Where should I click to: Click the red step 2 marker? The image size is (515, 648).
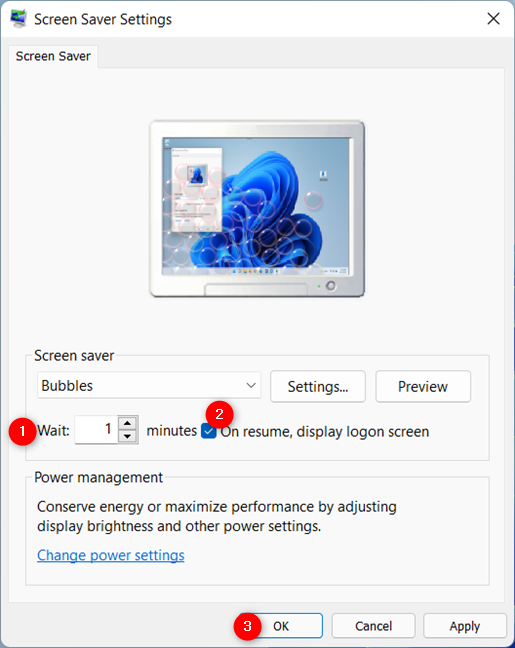[x=219, y=414]
